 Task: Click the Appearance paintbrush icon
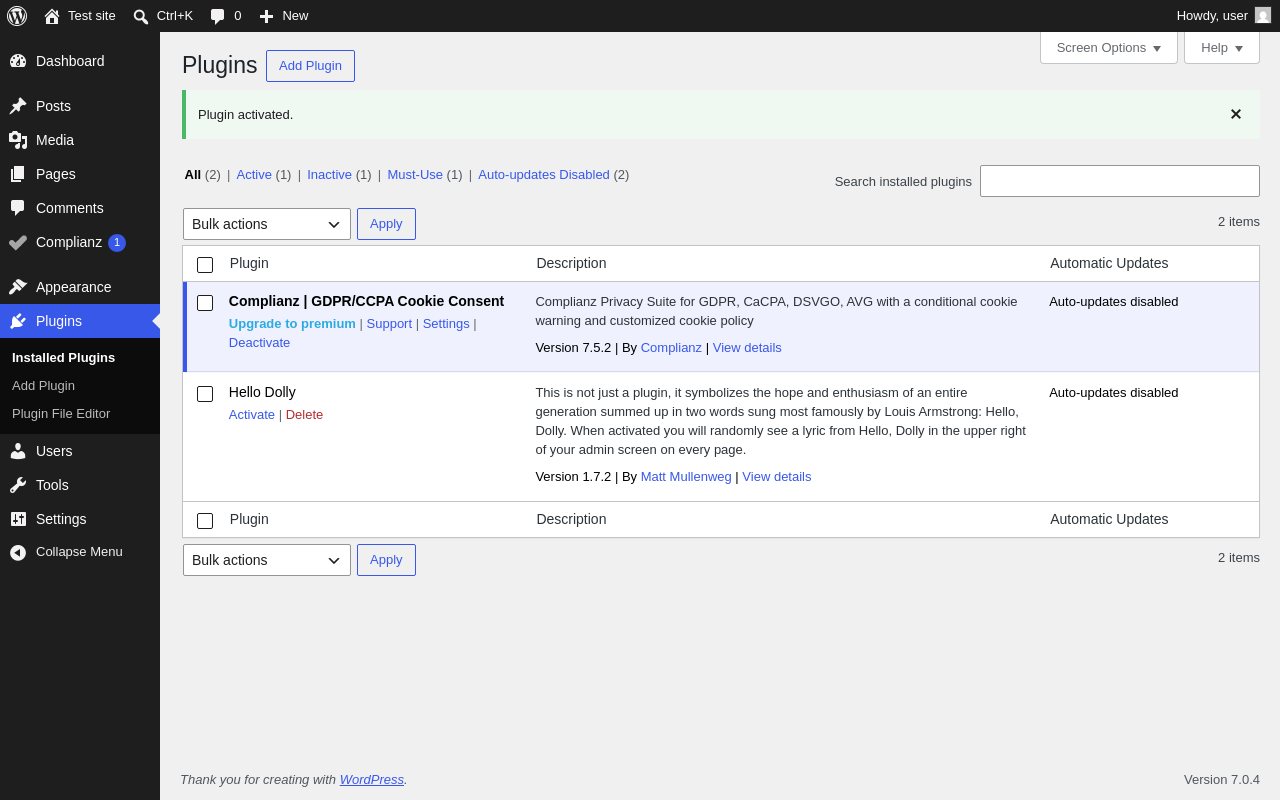18,287
